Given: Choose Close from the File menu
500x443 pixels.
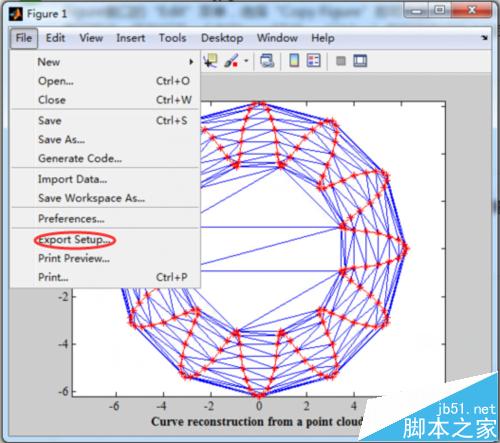Looking at the screenshot, I should click(x=105, y=100).
